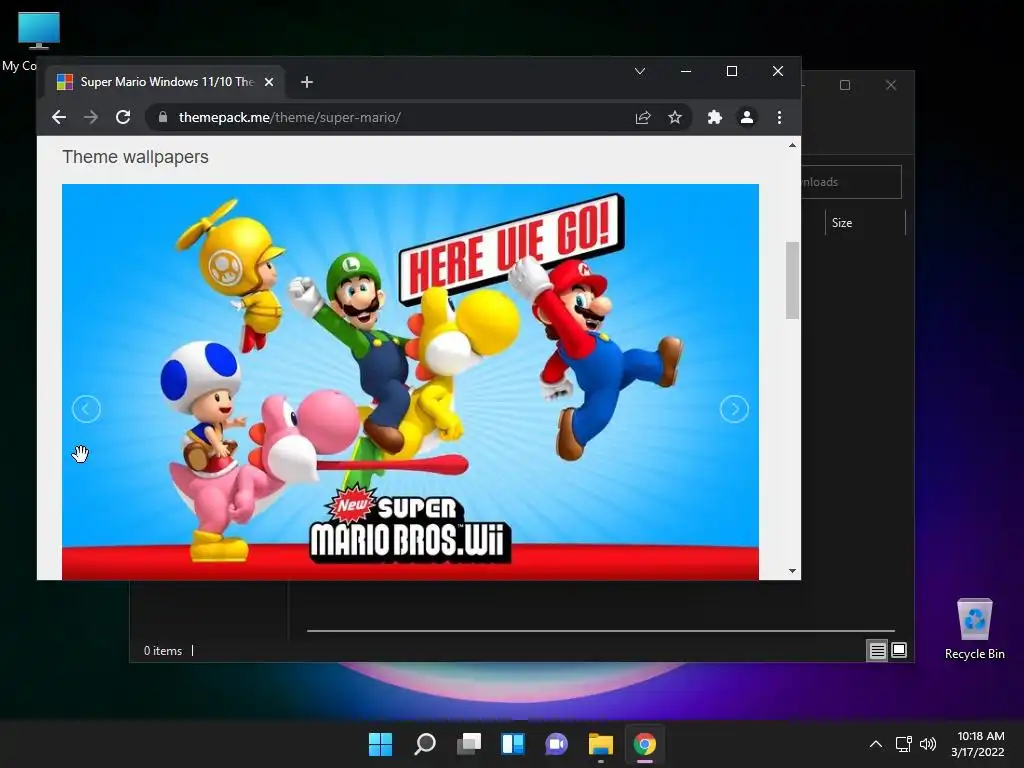Click the page scrollbar down arrow

(x=792, y=571)
